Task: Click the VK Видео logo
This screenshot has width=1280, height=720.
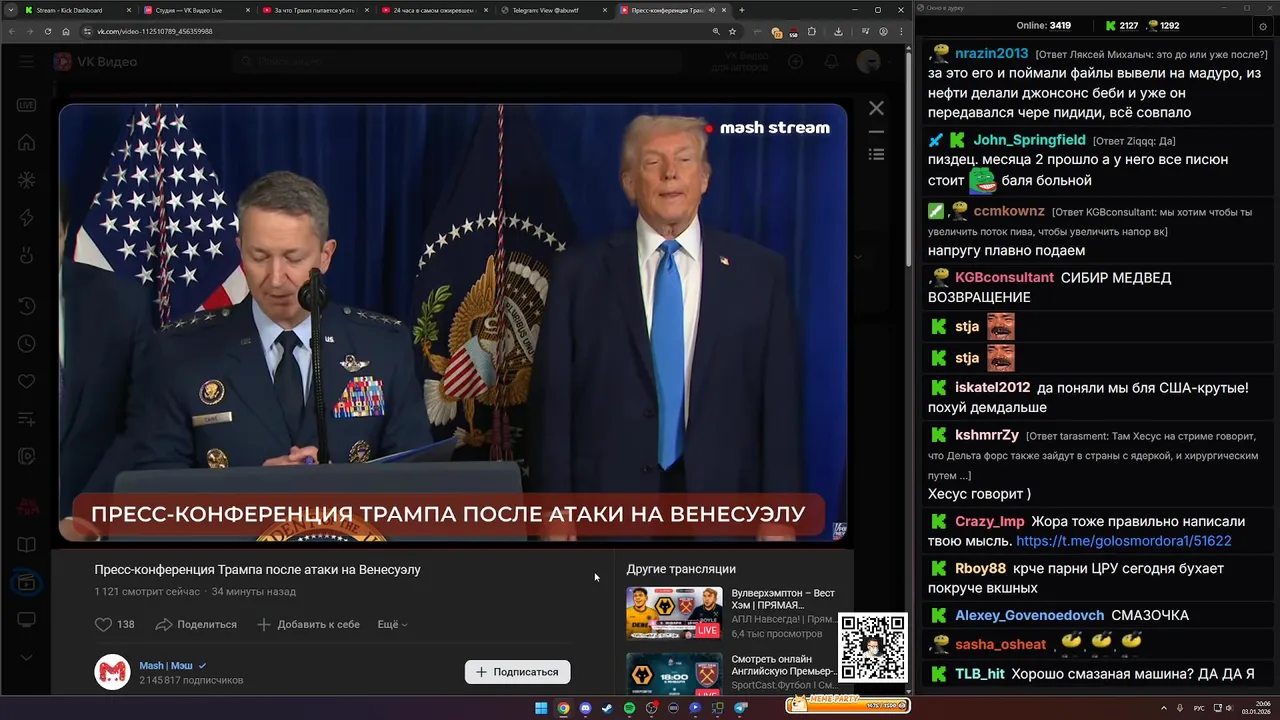Action: (x=96, y=62)
